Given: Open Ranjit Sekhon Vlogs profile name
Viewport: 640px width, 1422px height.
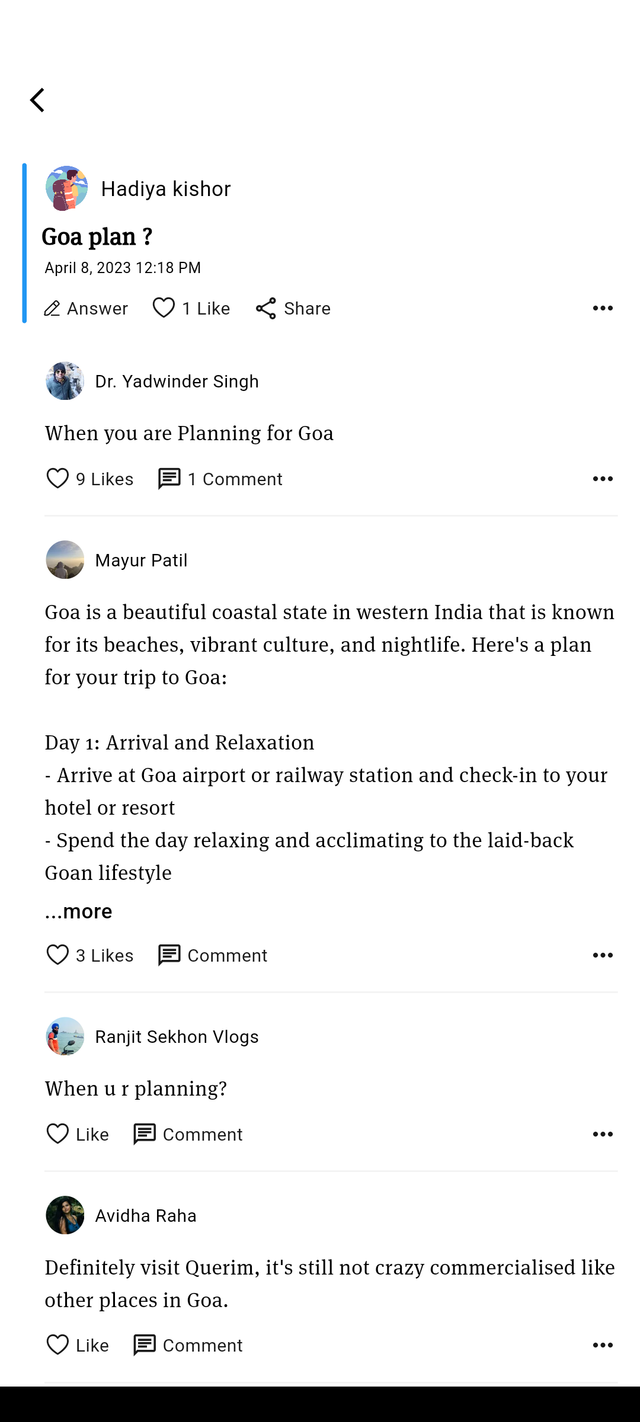Looking at the screenshot, I should pyautogui.click(x=177, y=1037).
